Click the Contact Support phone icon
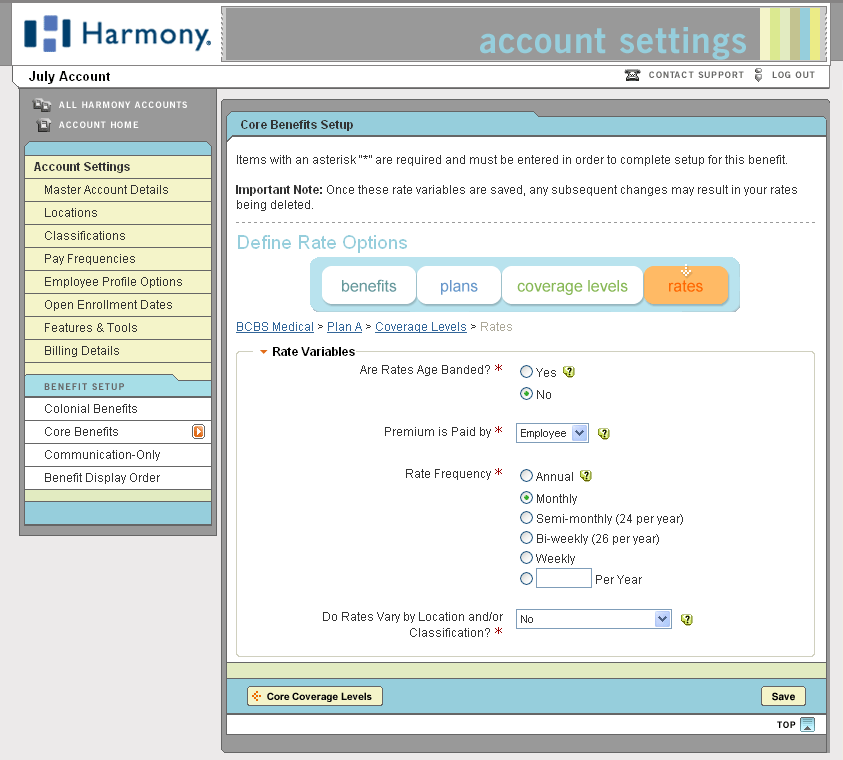 pyautogui.click(x=632, y=75)
